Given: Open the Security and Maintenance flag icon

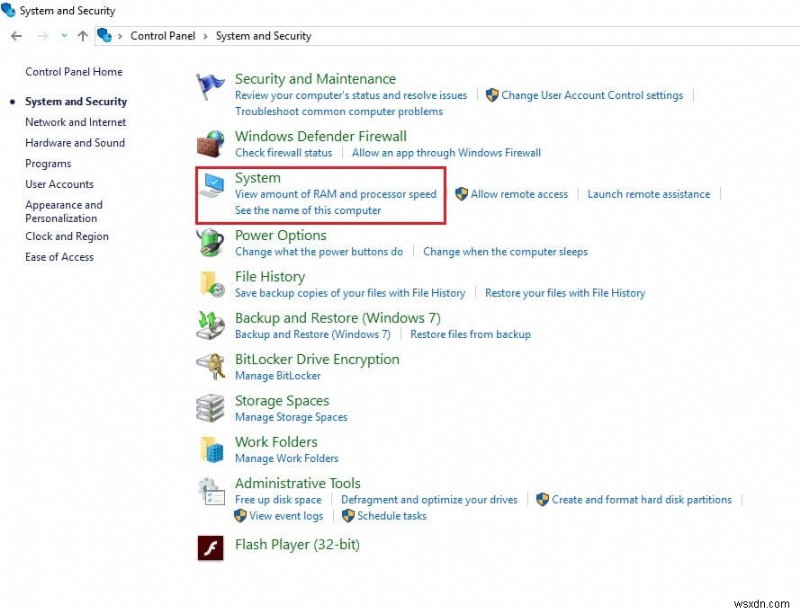Looking at the screenshot, I should pos(210,84).
